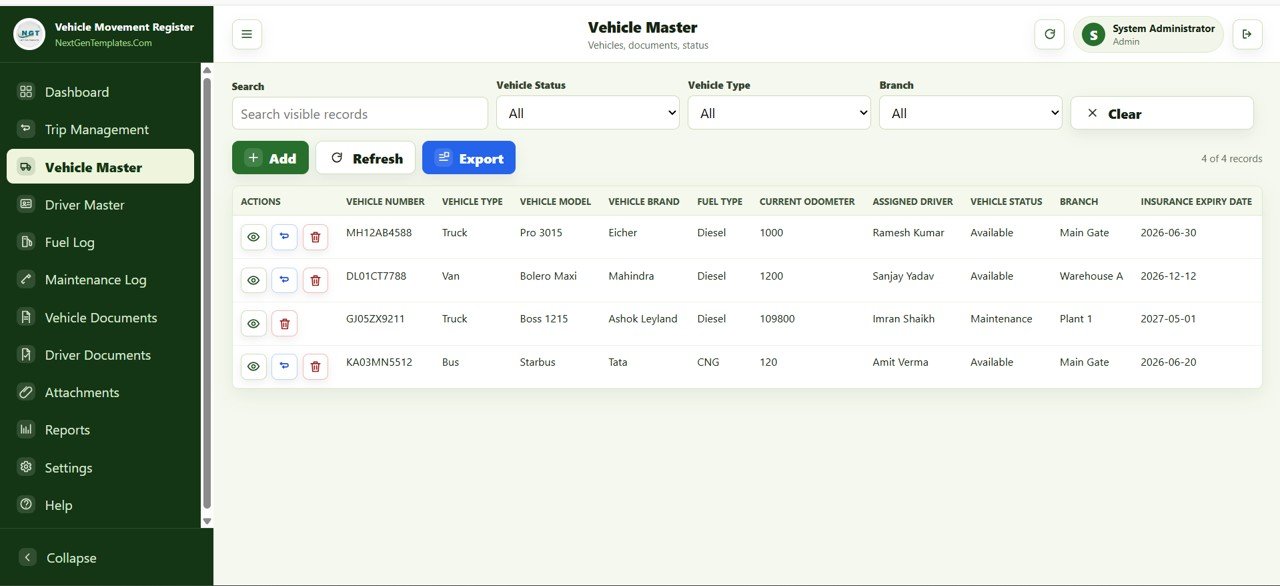1280x586 pixels.
Task: Open Driver Documents page
Action: pyautogui.click(x=100, y=355)
